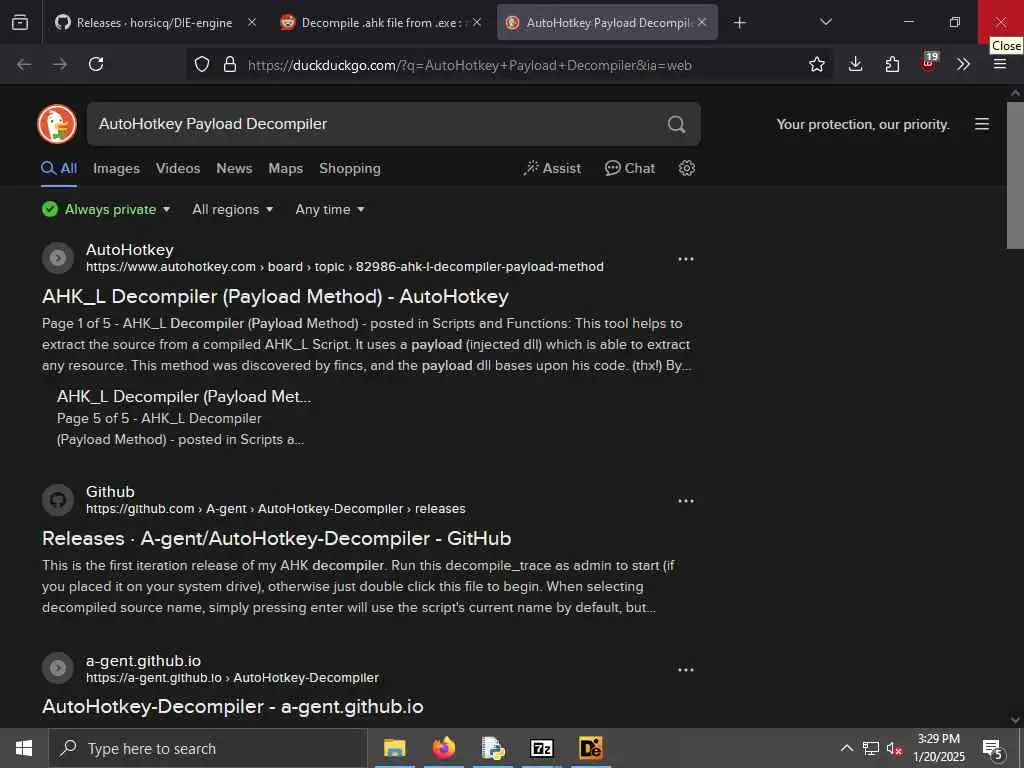Click the github.com A-gent releases URL

tap(276, 509)
